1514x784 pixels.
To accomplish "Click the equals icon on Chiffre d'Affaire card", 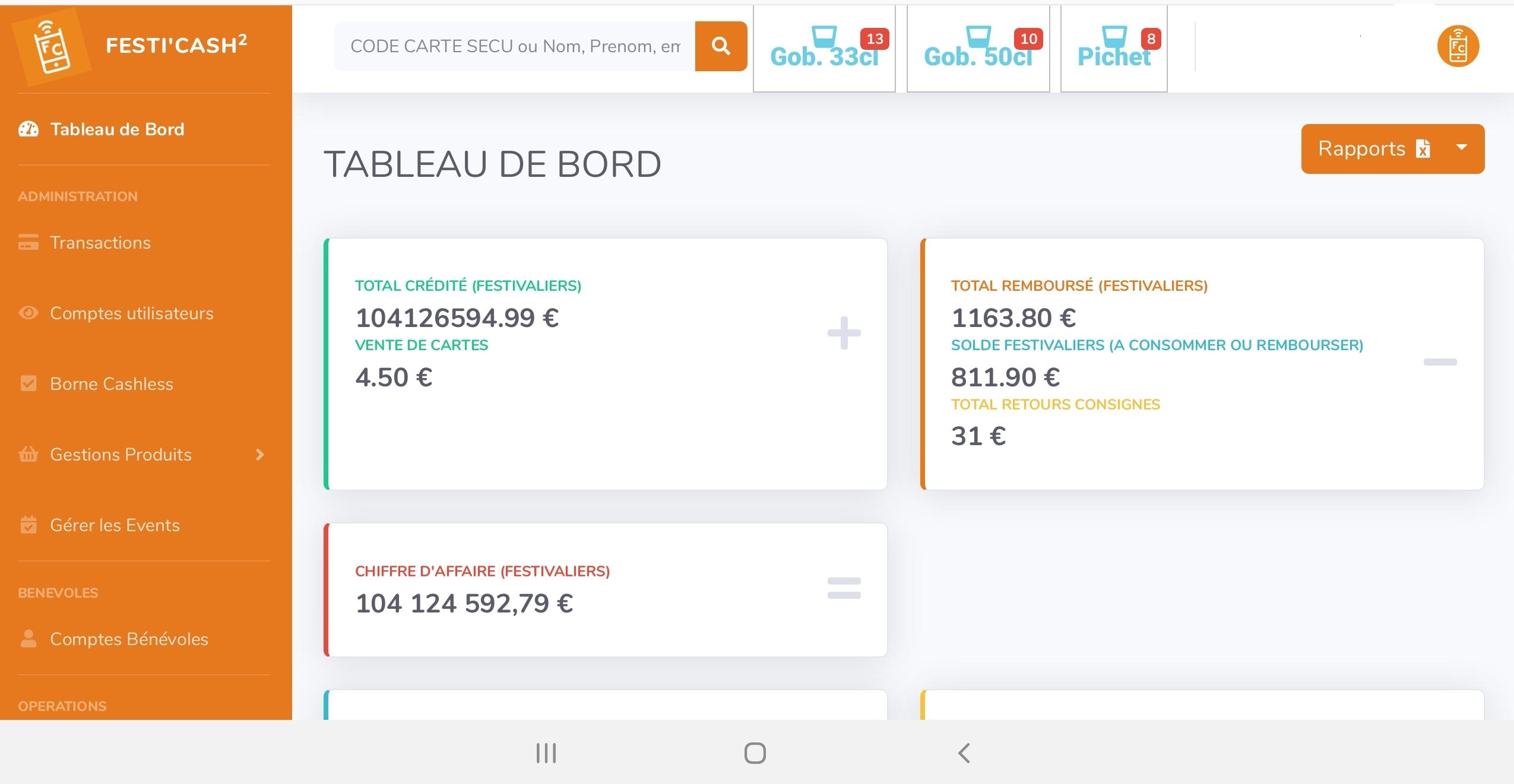I will tap(844, 588).
